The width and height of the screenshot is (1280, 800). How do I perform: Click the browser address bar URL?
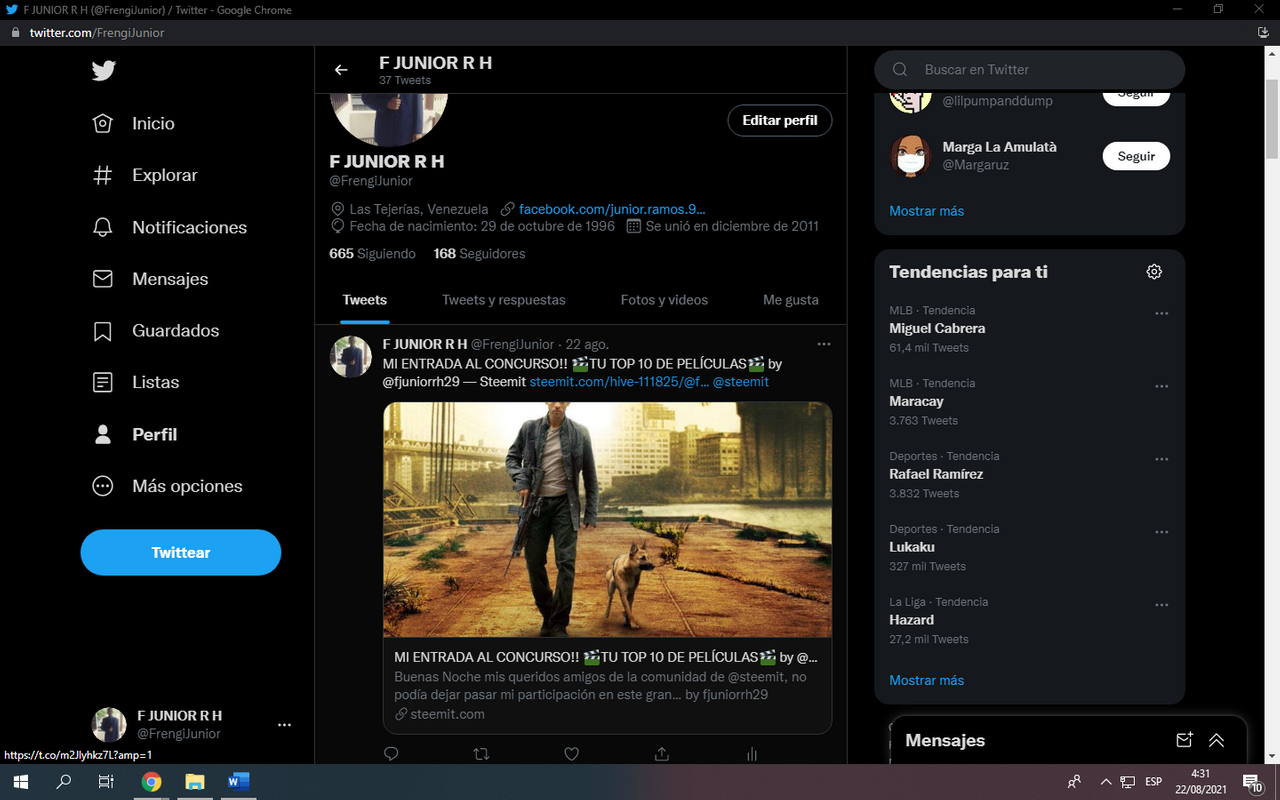point(97,33)
